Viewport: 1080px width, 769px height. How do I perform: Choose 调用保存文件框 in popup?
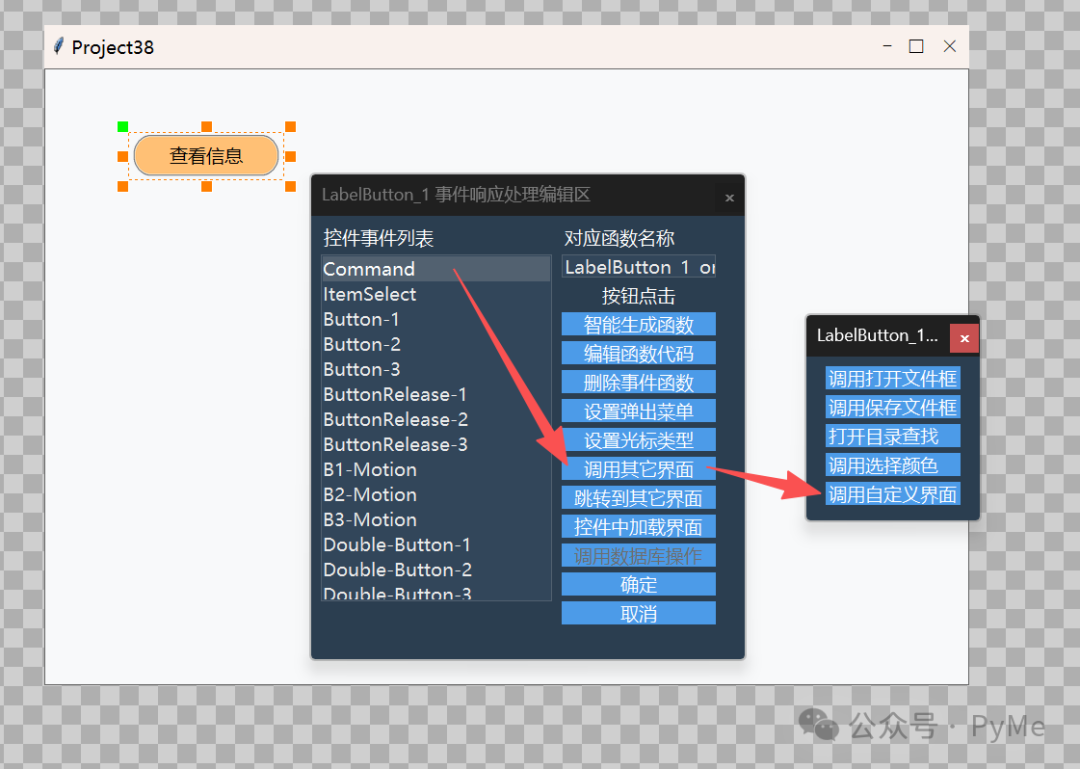[893, 407]
